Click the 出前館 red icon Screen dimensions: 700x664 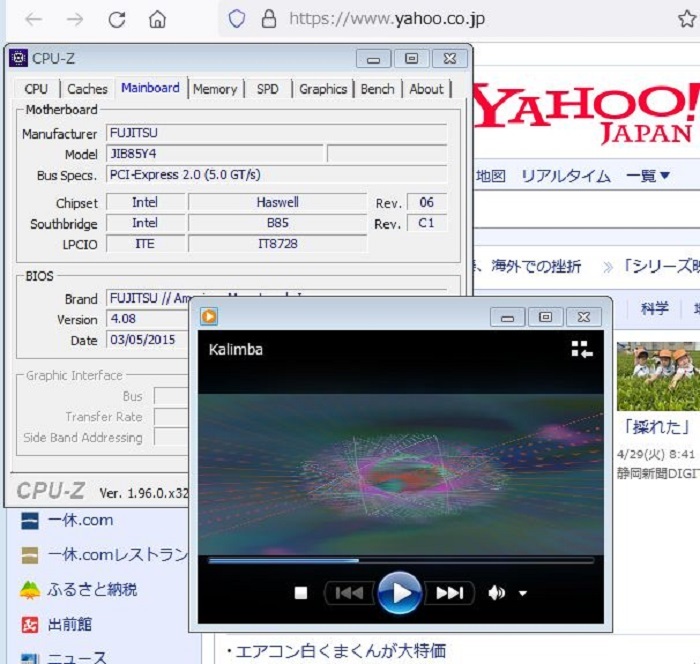click(30, 625)
